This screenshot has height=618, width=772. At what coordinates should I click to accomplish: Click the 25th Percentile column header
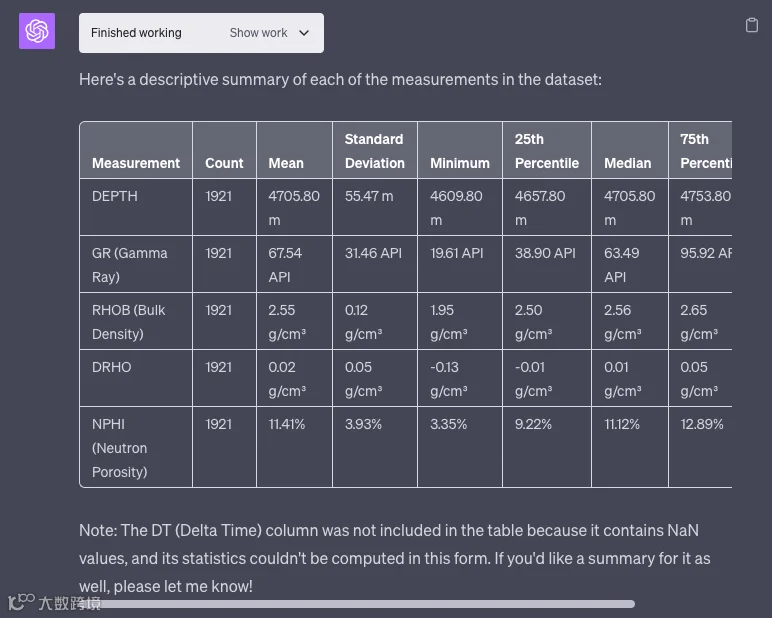coord(546,151)
